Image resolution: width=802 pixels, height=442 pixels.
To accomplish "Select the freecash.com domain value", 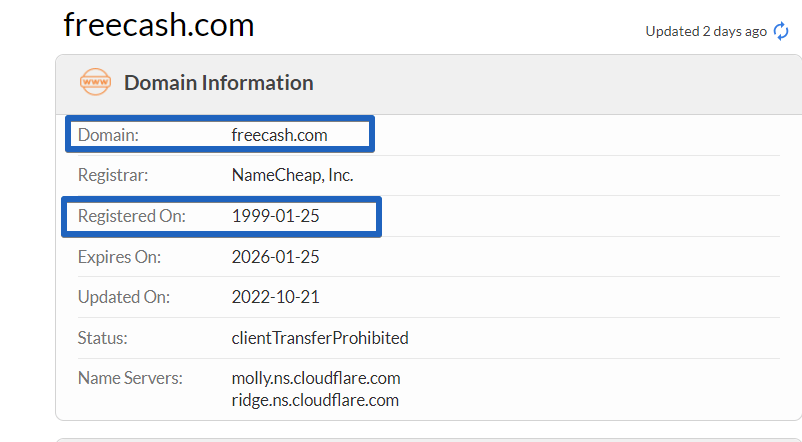I will (279, 135).
